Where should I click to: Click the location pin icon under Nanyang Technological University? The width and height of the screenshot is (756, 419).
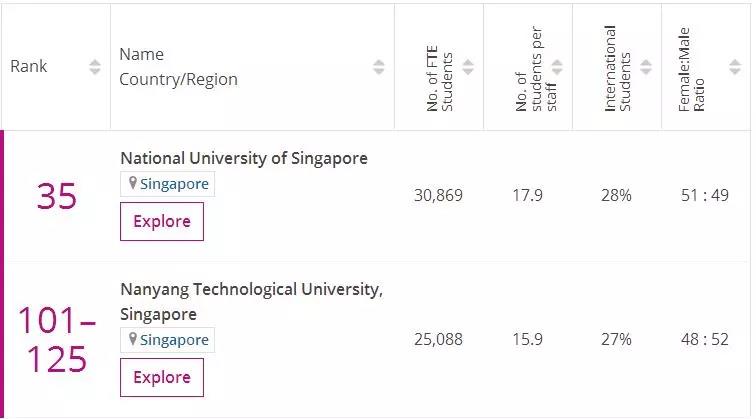tap(132, 340)
